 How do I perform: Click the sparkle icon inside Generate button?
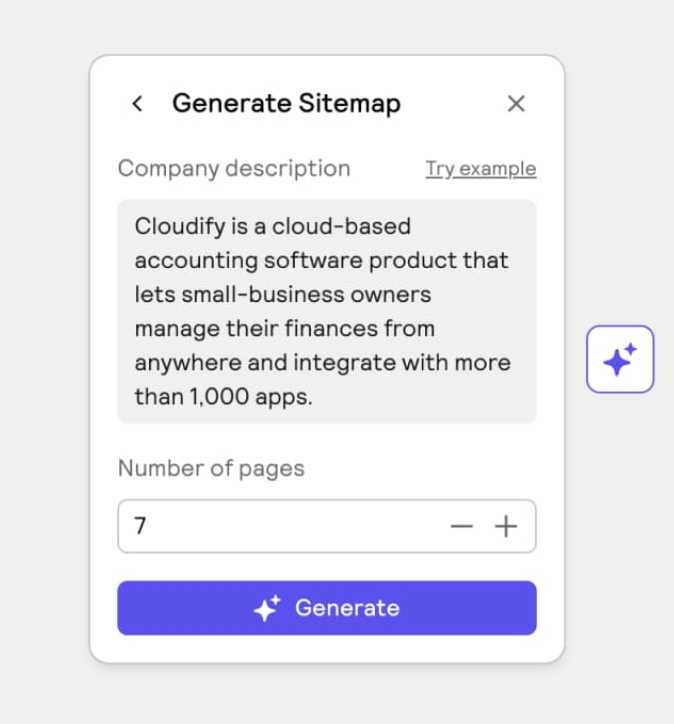click(x=267, y=608)
